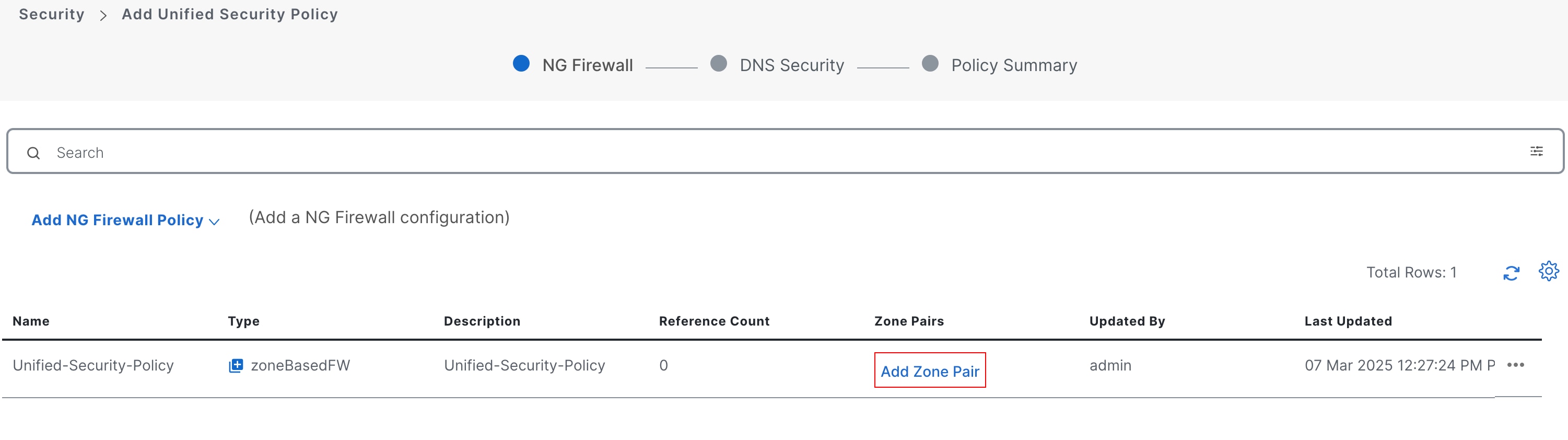Image resolution: width=1568 pixels, height=440 pixels.
Task: Go to the DNS Security step label
Action: [x=792, y=65]
